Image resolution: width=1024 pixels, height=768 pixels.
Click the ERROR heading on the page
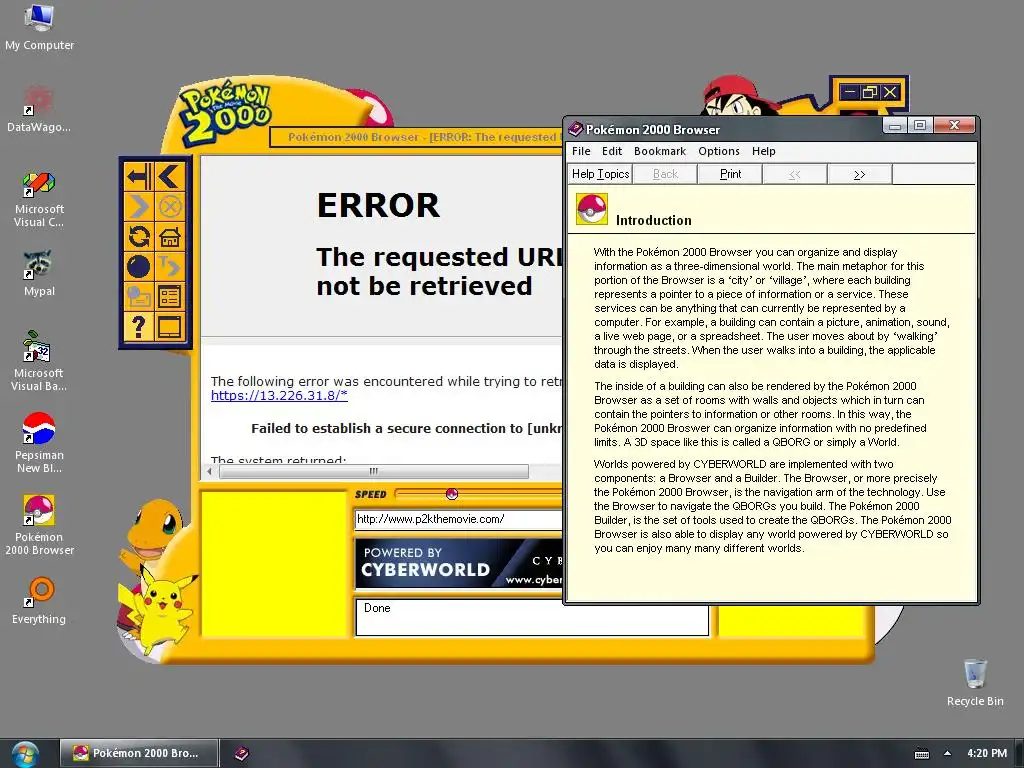[x=378, y=205]
